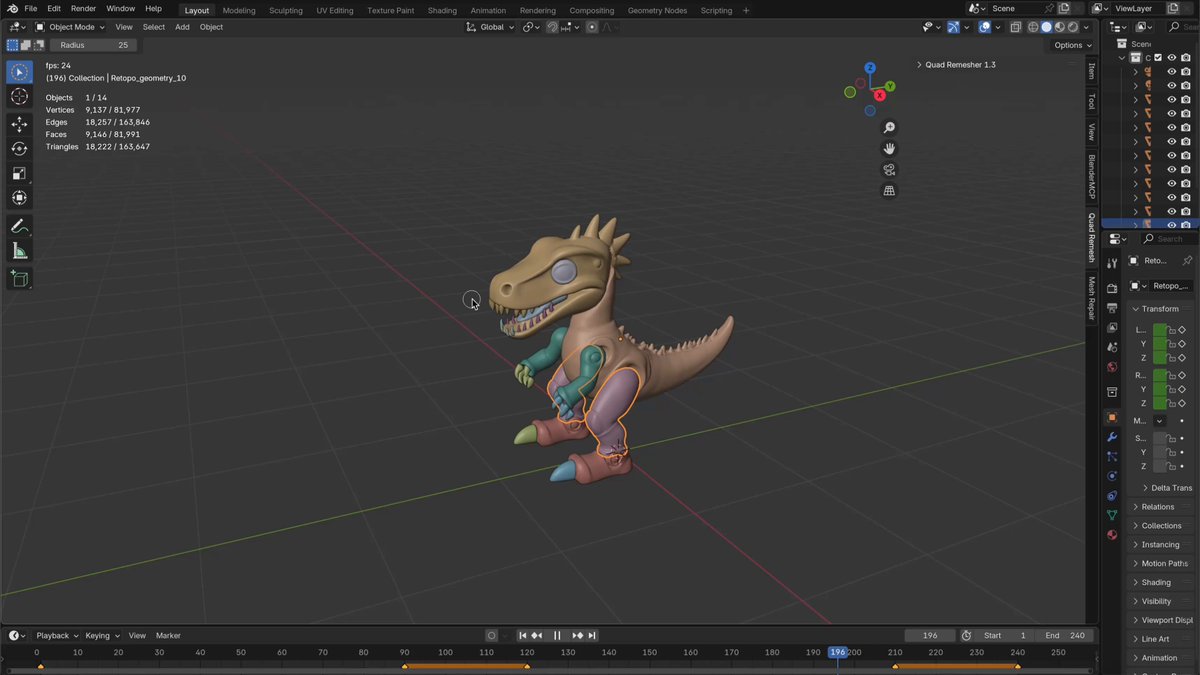Toggle X-ray view in viewport header

[x=1016, y=27]
